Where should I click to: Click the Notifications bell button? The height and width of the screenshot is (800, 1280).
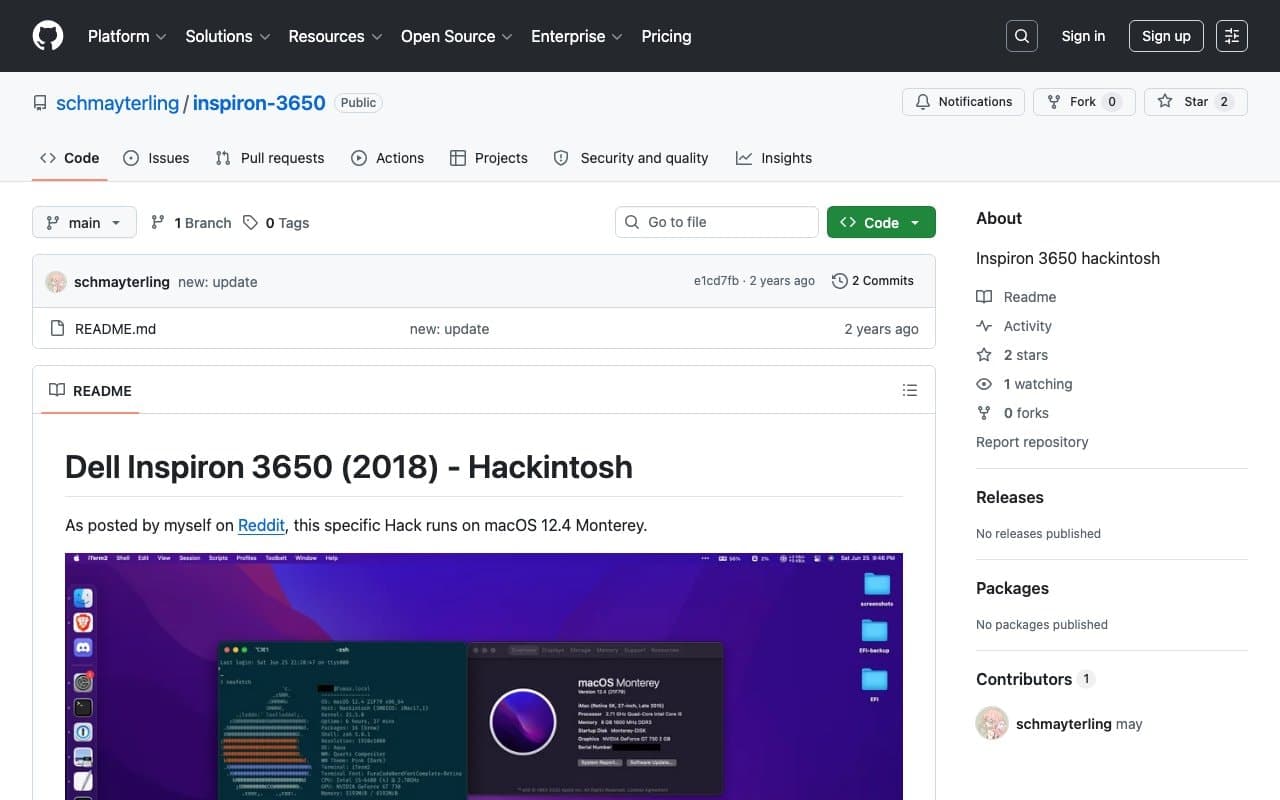pos(964,102)
